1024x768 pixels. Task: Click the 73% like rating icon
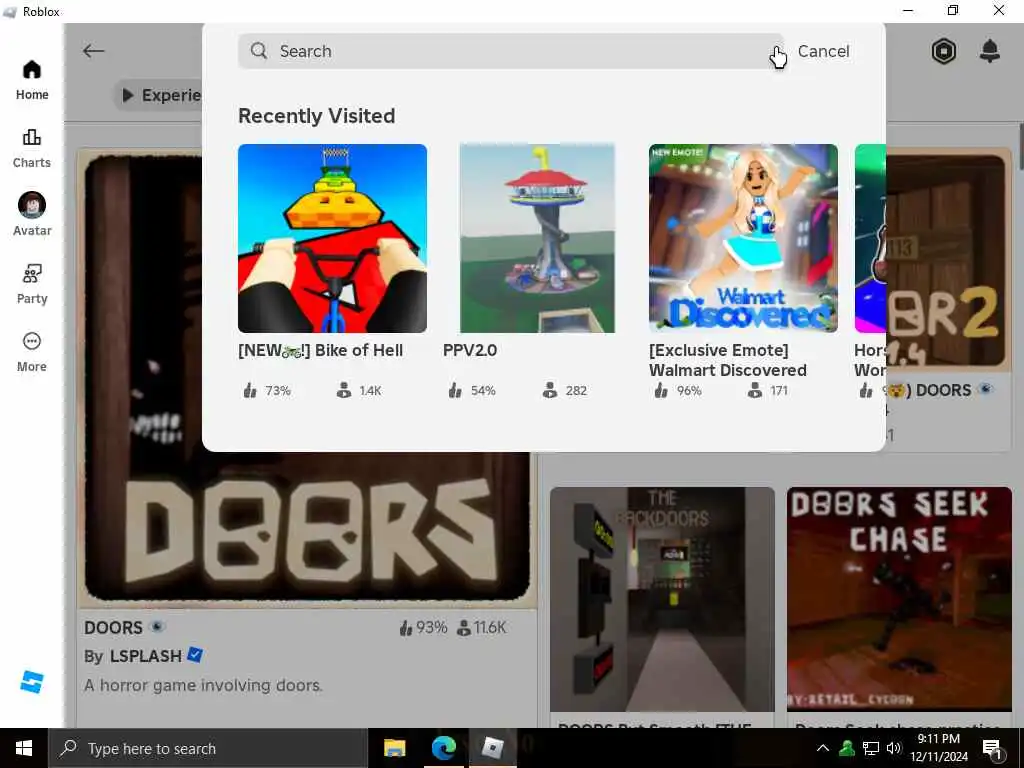(x=249, y=391)
